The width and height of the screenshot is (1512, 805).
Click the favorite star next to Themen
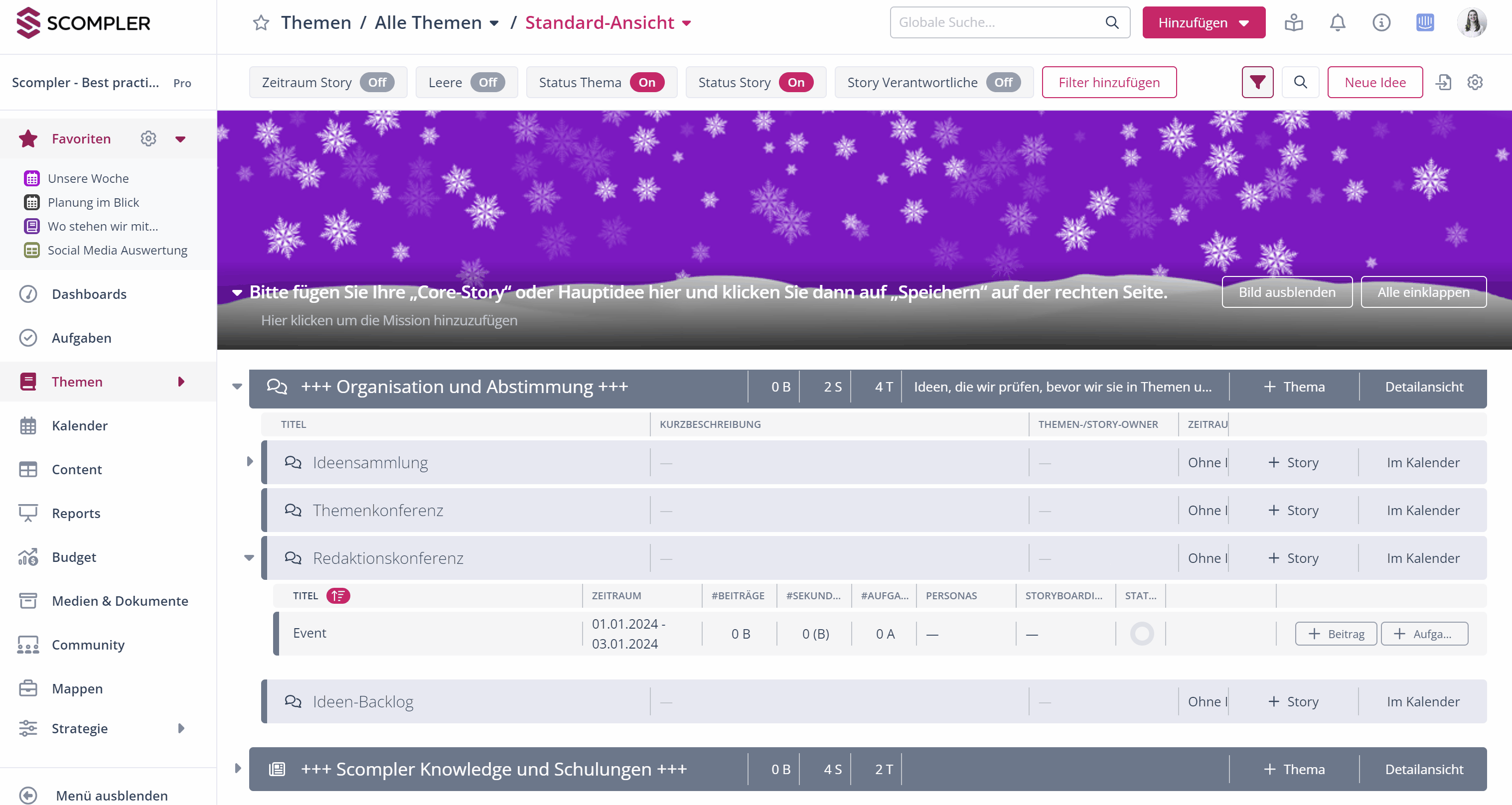(261, 23)
